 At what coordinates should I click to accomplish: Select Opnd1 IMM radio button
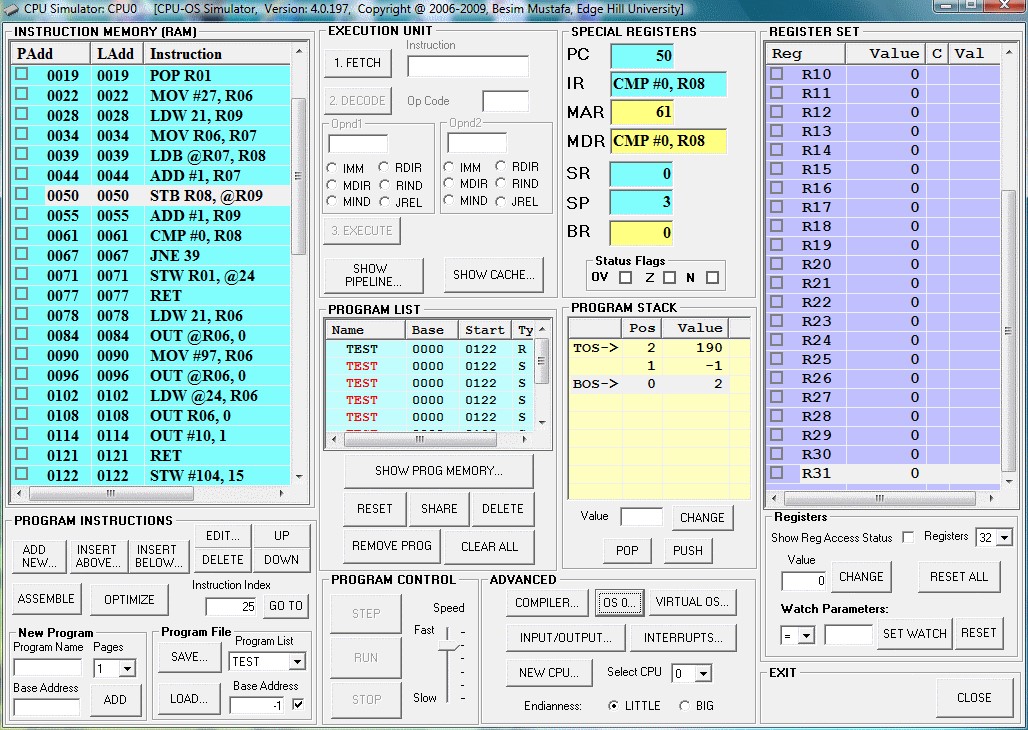pyautogui.click(x=332, y=168)
